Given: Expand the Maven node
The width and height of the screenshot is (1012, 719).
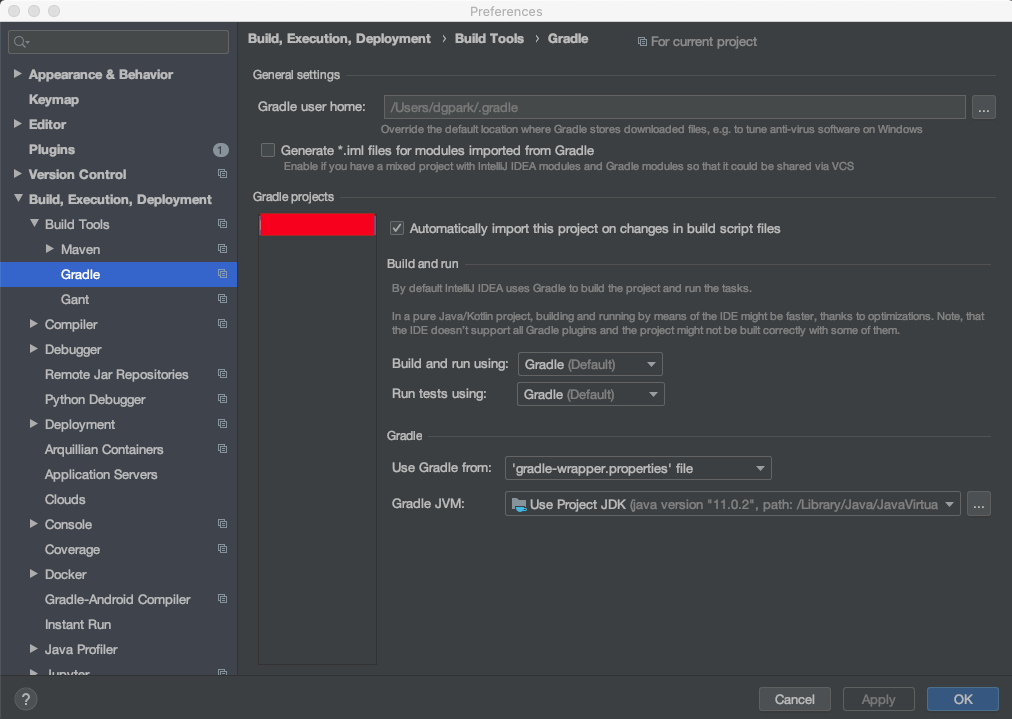Looking at the screenshot, I should coord(50,248).
